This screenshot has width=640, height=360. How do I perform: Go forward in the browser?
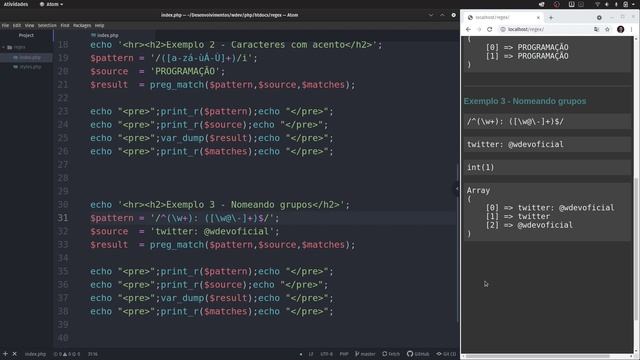tap(479, 29)
